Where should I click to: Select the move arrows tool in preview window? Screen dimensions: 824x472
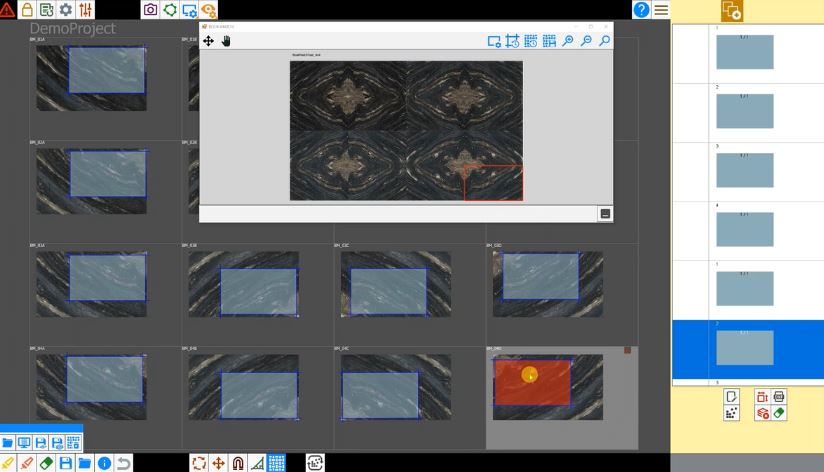[x=208, y=41]
